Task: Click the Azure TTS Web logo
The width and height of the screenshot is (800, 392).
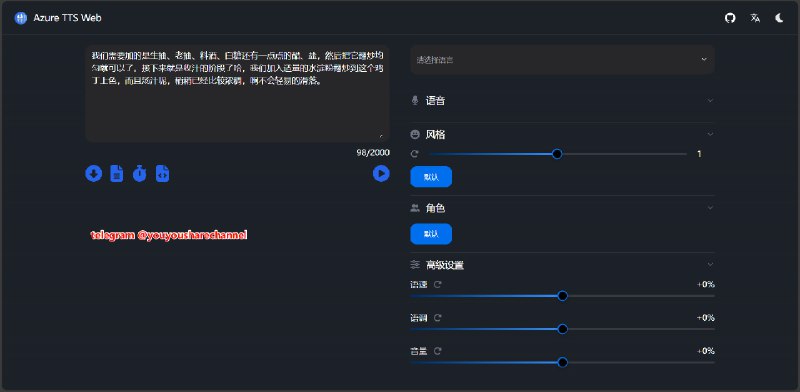Action: coord(20,18)
